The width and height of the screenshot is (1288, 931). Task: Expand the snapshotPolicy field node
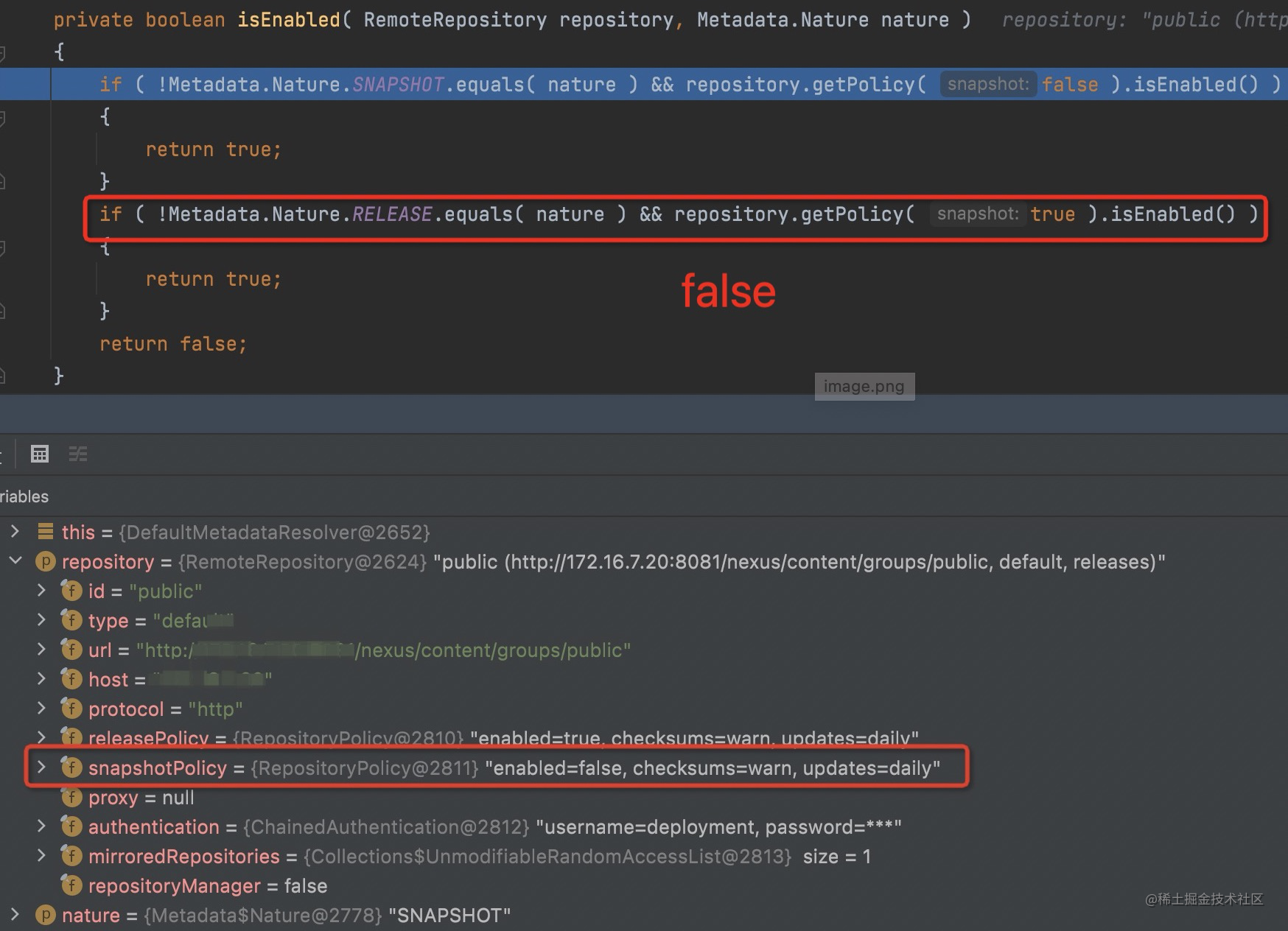tap(42, 767)
